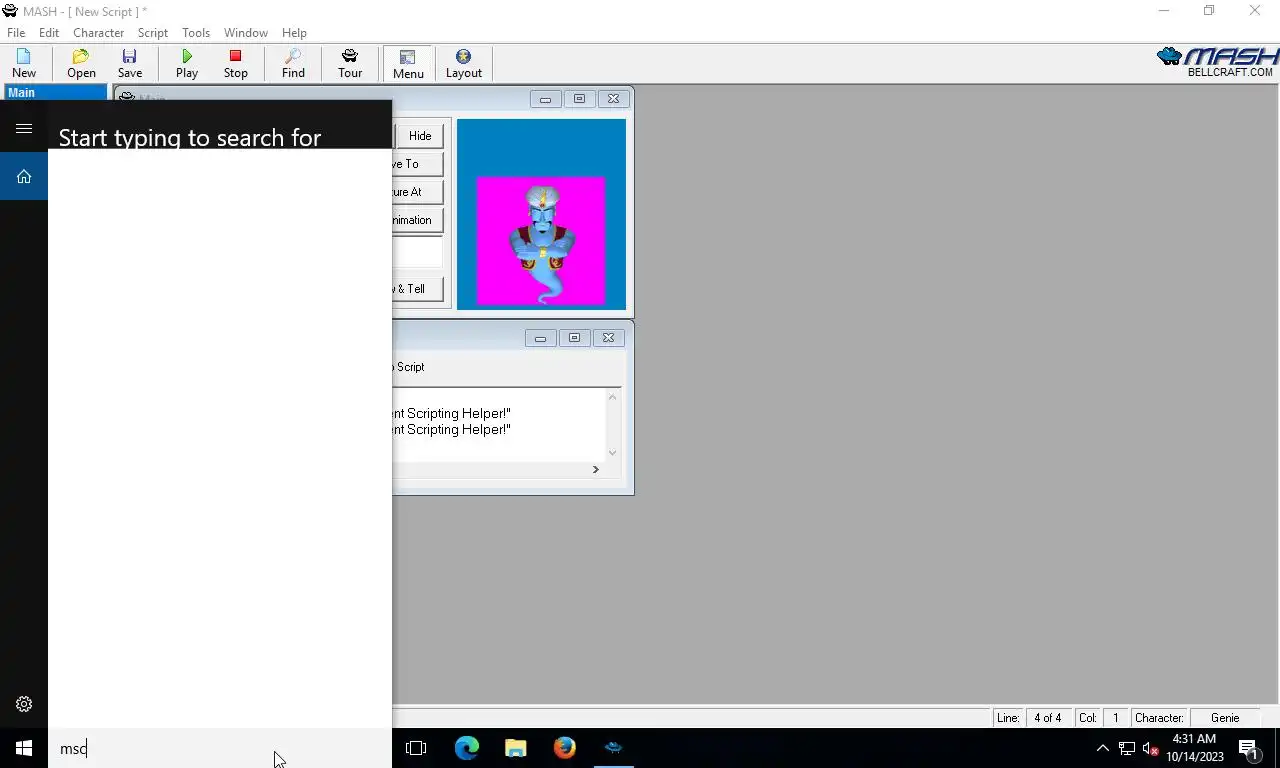1280x768 pixels.
Task: Open search settings gear icon
Action: coord(24,704)
